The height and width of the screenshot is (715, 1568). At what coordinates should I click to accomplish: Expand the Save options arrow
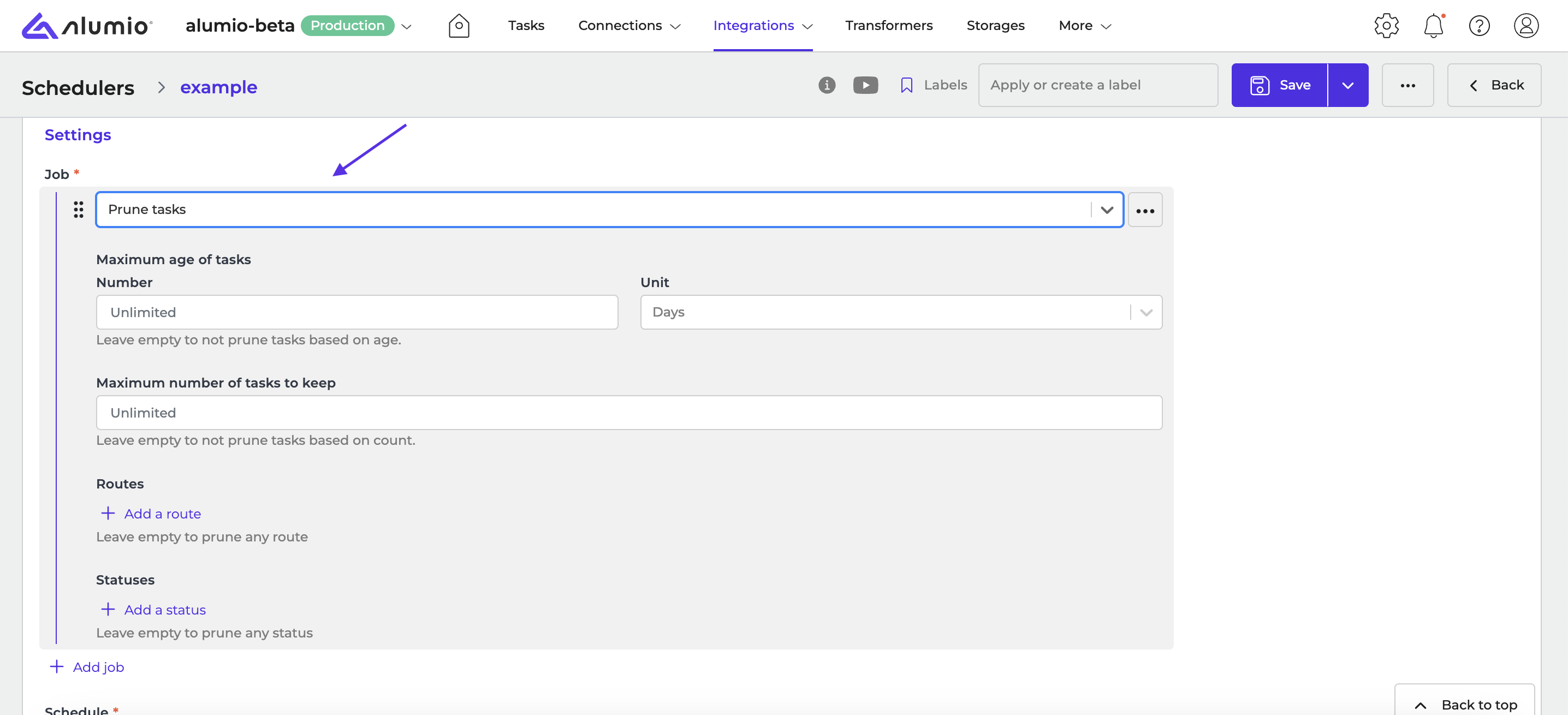(1347, 85)
